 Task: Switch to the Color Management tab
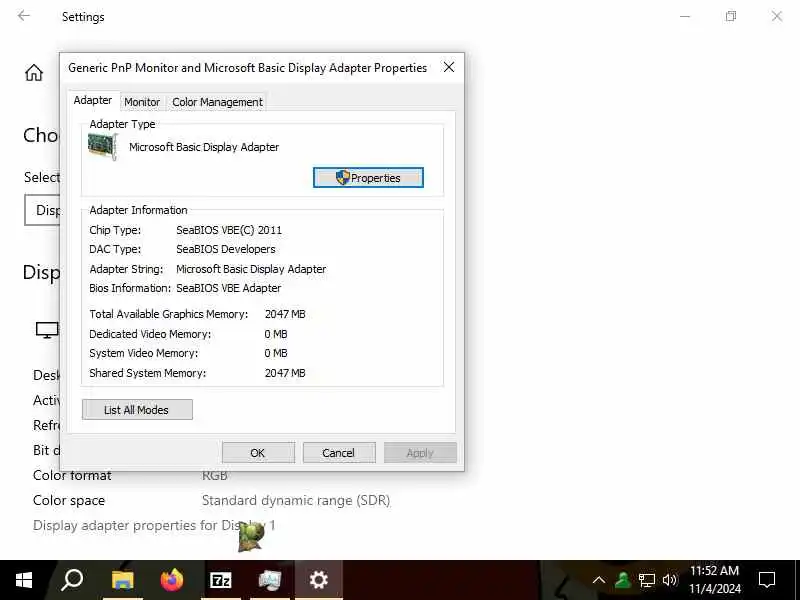pos(217,102)
